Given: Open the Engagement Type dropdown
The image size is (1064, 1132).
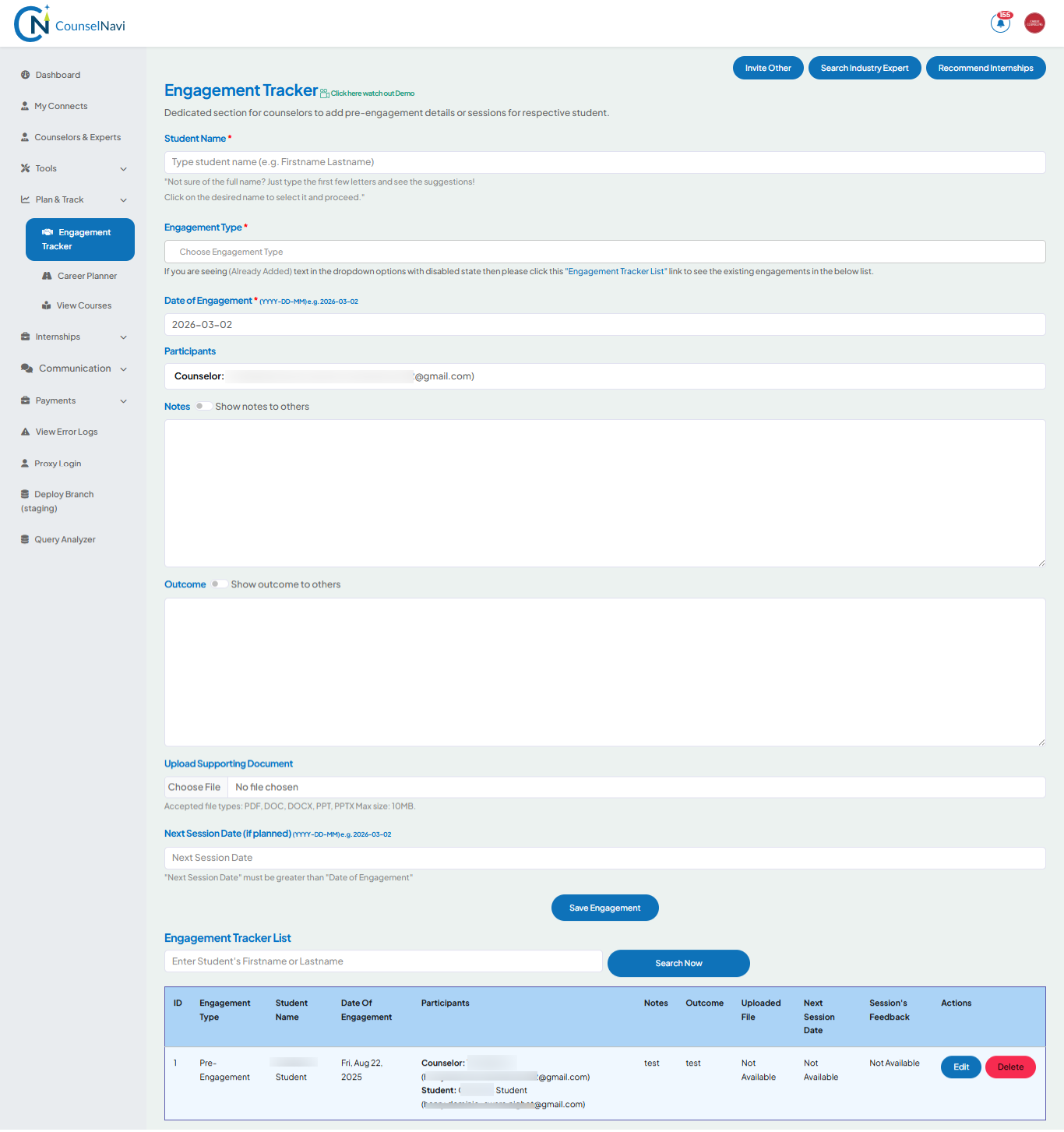Looking at the screenshot, I should pos(604,251).
